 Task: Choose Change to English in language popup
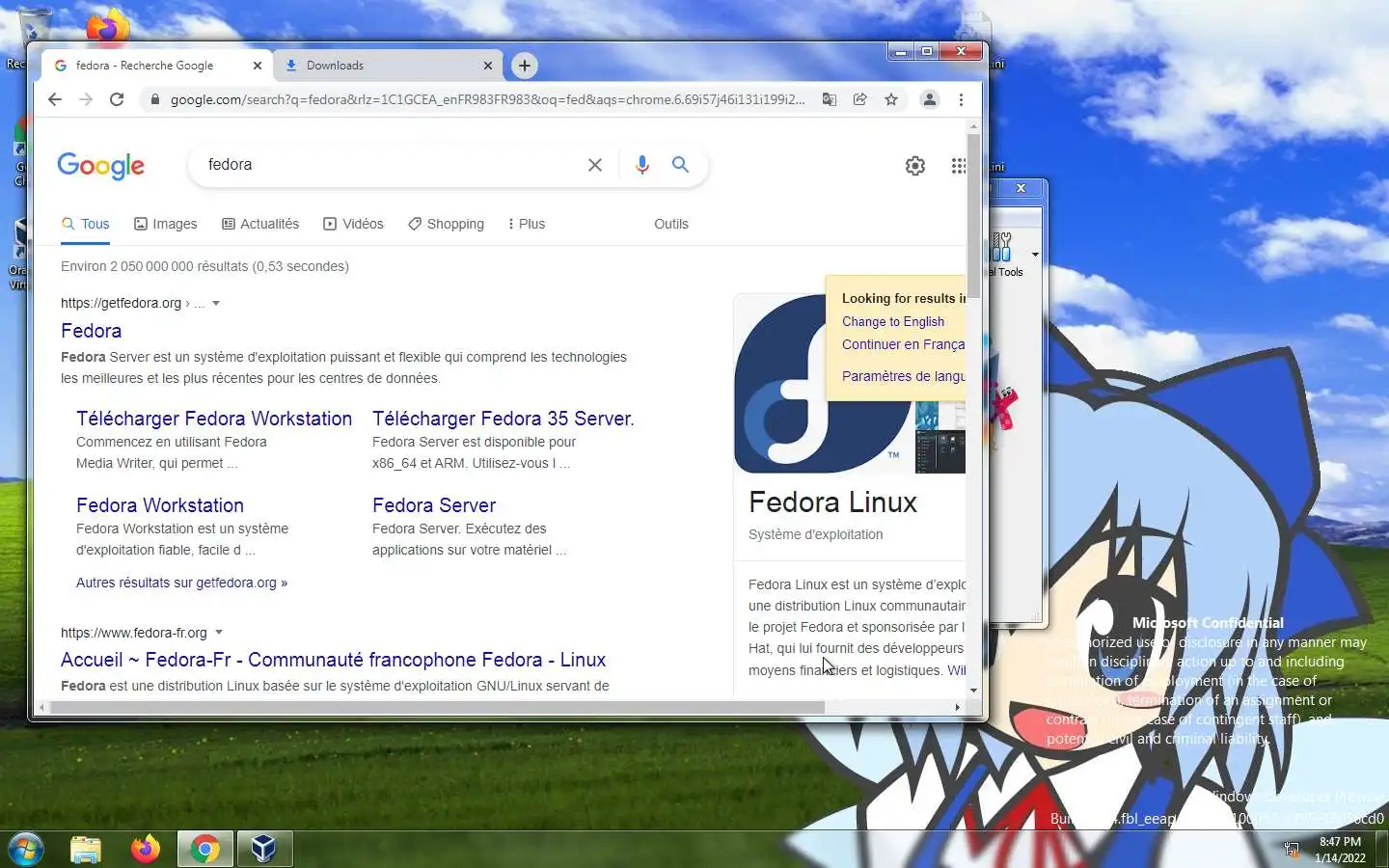point(893,321)
